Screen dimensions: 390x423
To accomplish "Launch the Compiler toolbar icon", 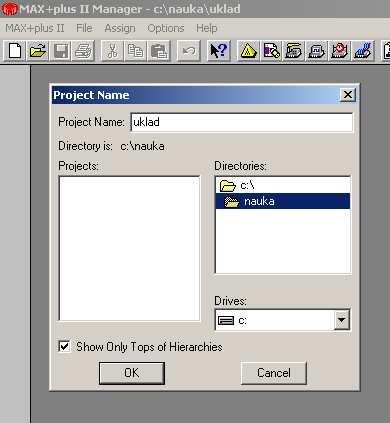I will (x=294, y=51).
